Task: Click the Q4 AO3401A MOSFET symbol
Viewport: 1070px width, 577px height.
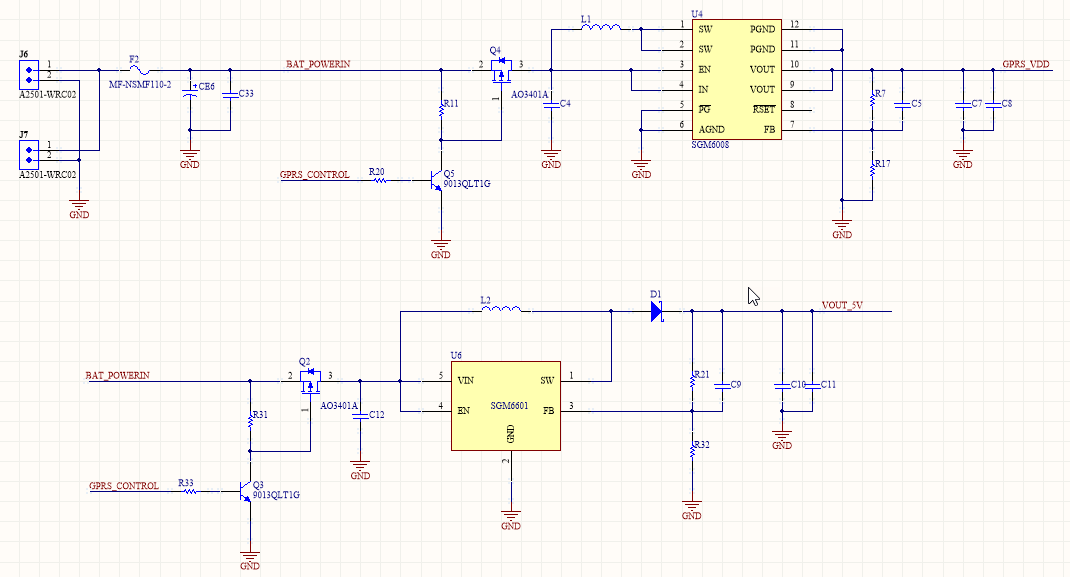Action: point(502,71)
